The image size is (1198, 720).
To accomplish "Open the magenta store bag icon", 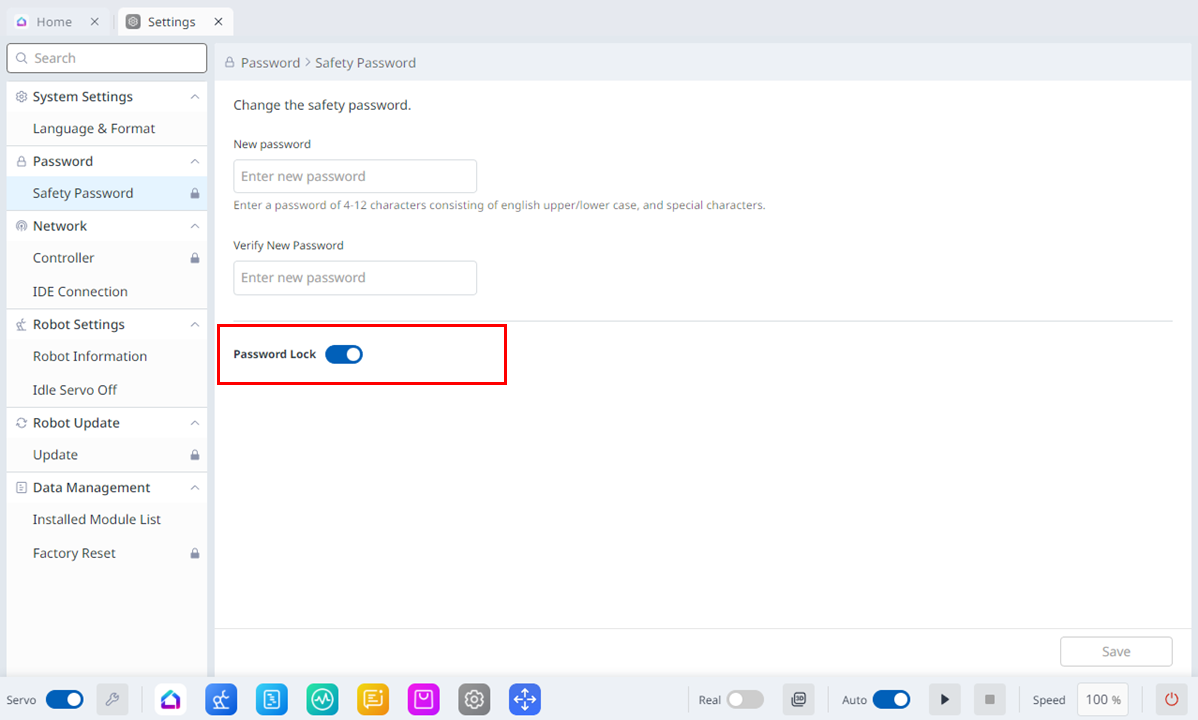I will (x=424, y=700).
